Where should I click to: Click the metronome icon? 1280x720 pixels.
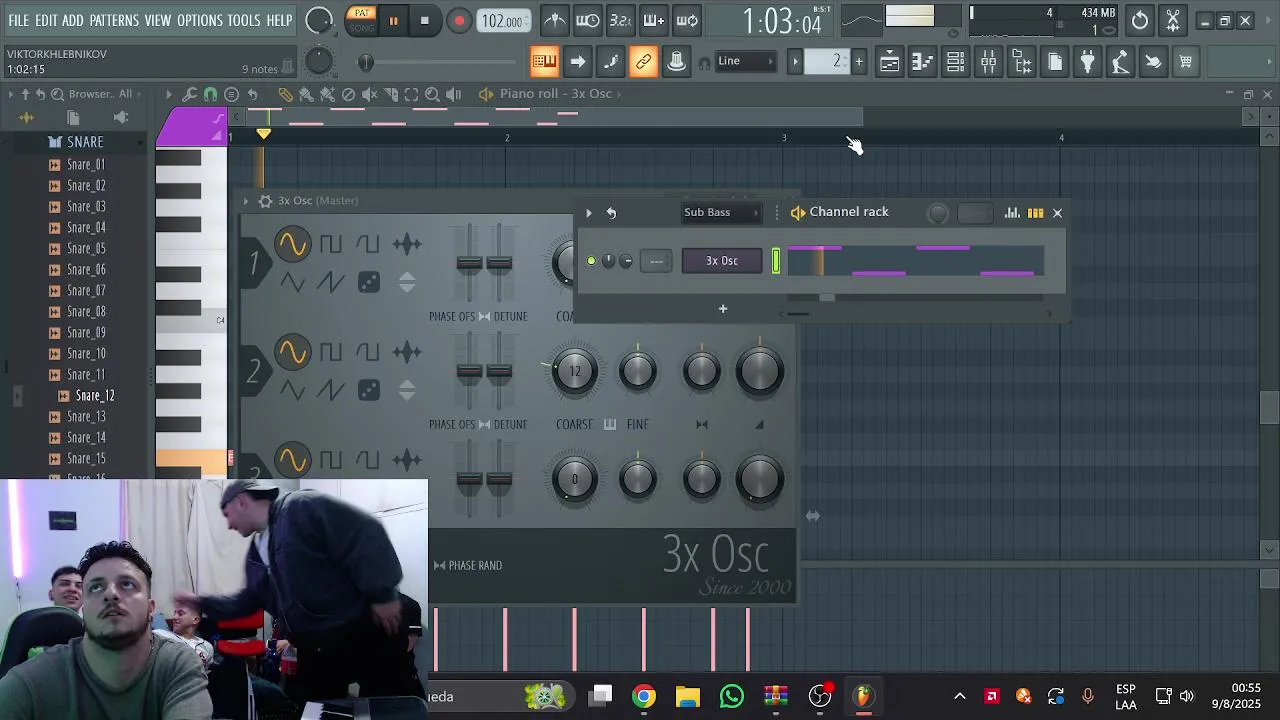click(555, 20)
